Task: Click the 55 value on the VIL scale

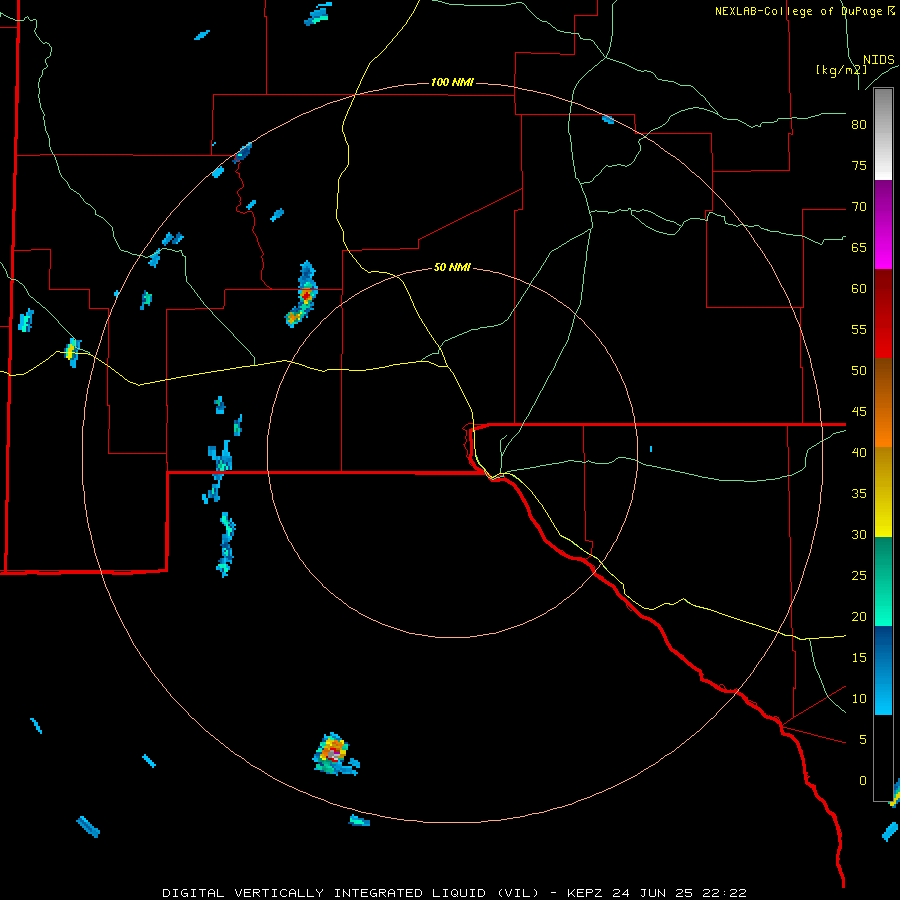Action: click(x=859, y=329)
